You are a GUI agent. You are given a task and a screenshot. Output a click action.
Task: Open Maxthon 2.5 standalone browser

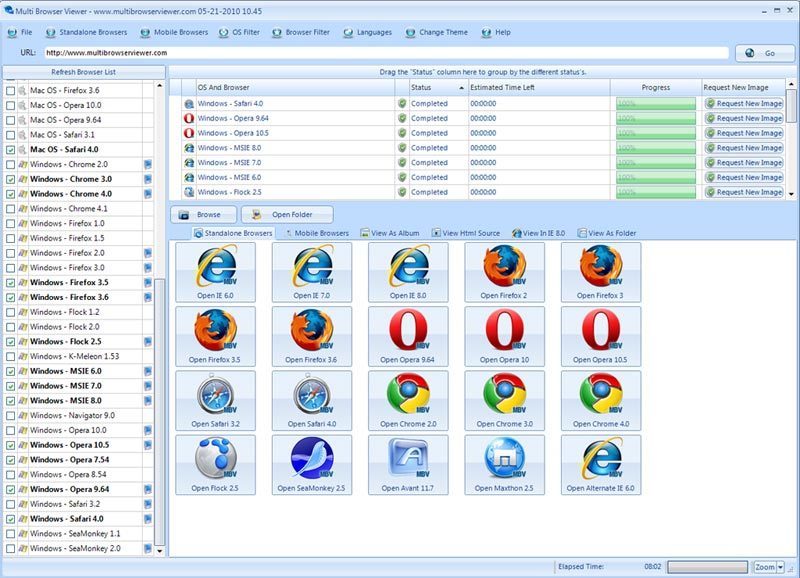click(504, 465)
